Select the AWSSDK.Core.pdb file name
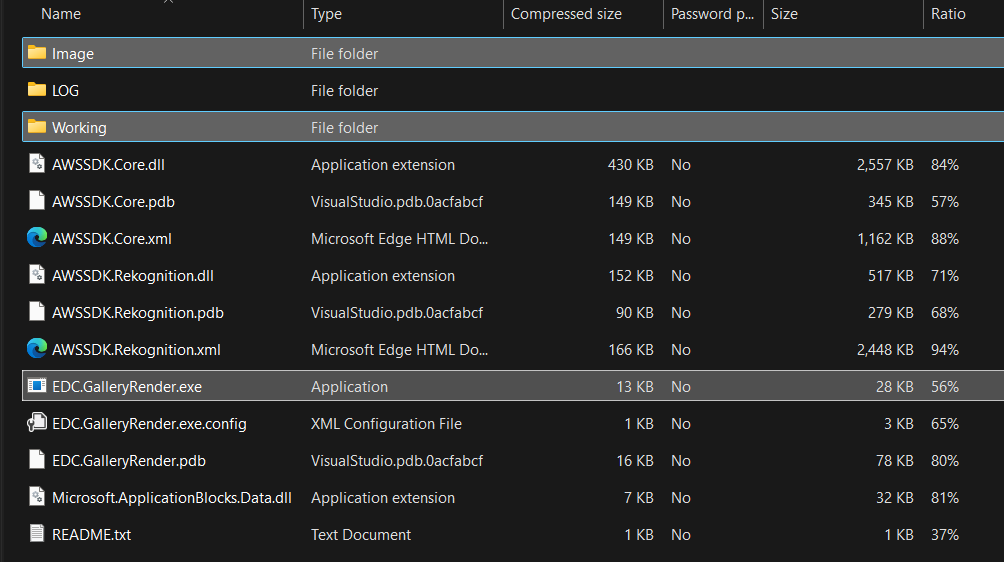This screenshot has width=1004, height=562. pos(113,202)
